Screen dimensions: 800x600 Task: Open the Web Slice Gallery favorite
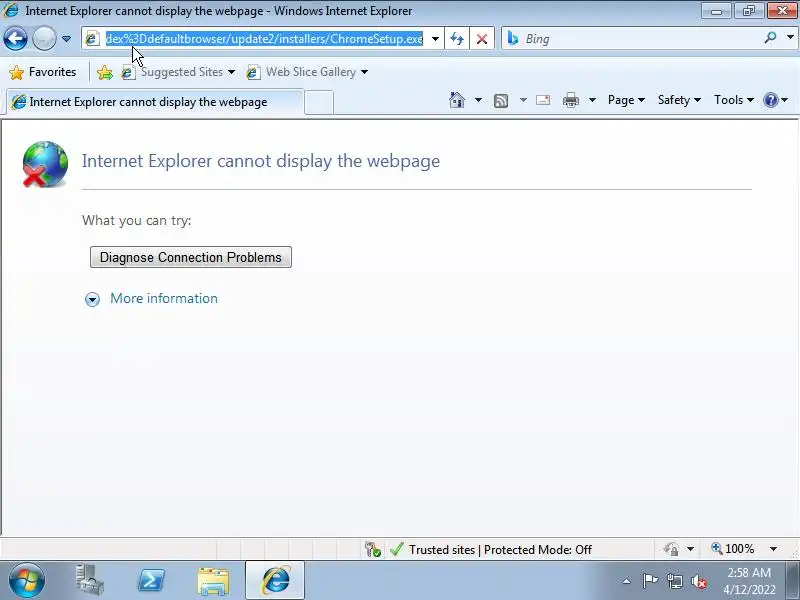point(307,72)
